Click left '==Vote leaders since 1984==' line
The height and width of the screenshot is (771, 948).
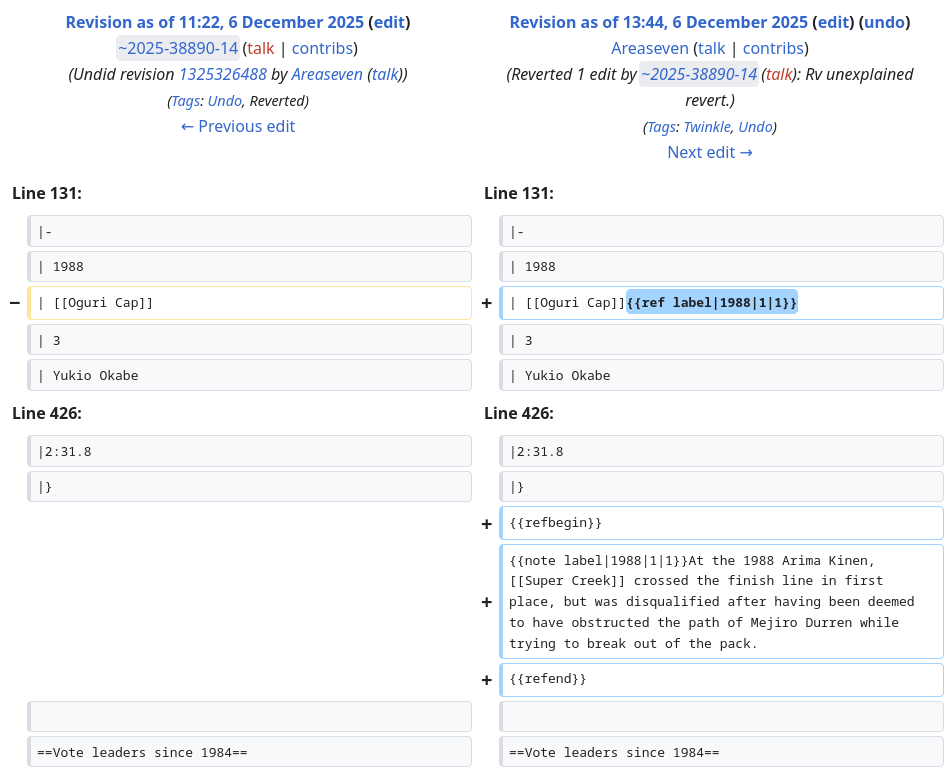coord(249,752)
